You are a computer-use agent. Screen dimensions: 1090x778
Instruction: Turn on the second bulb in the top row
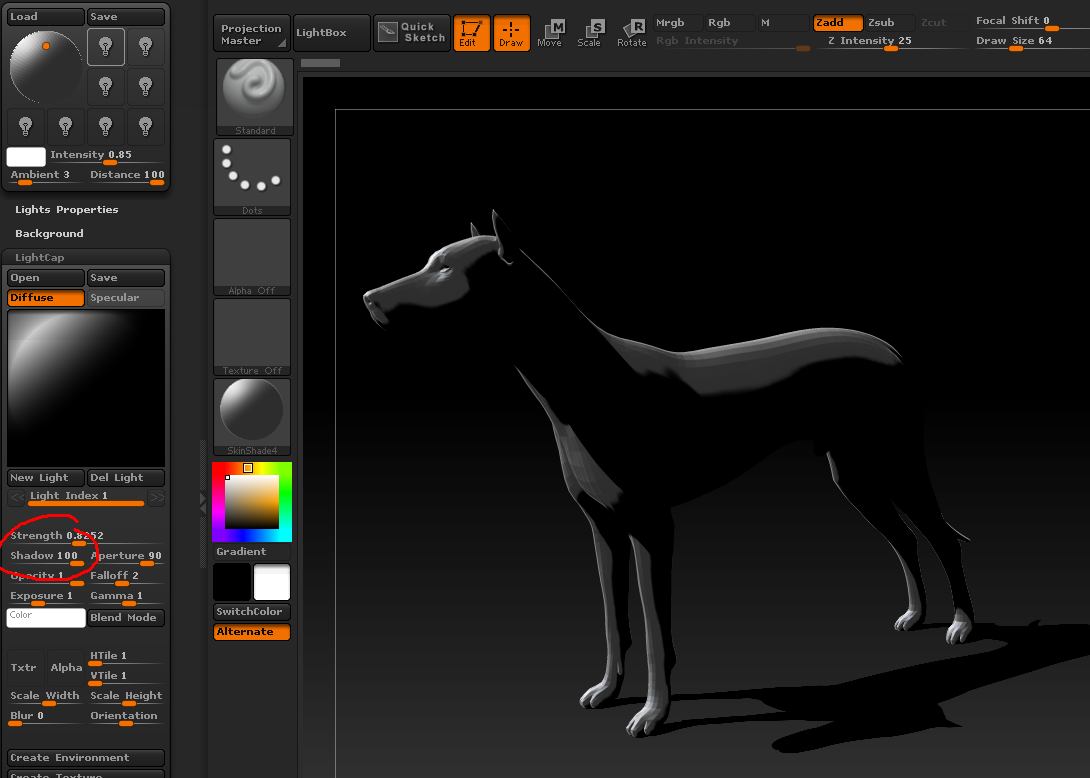[x=145, y=47]
